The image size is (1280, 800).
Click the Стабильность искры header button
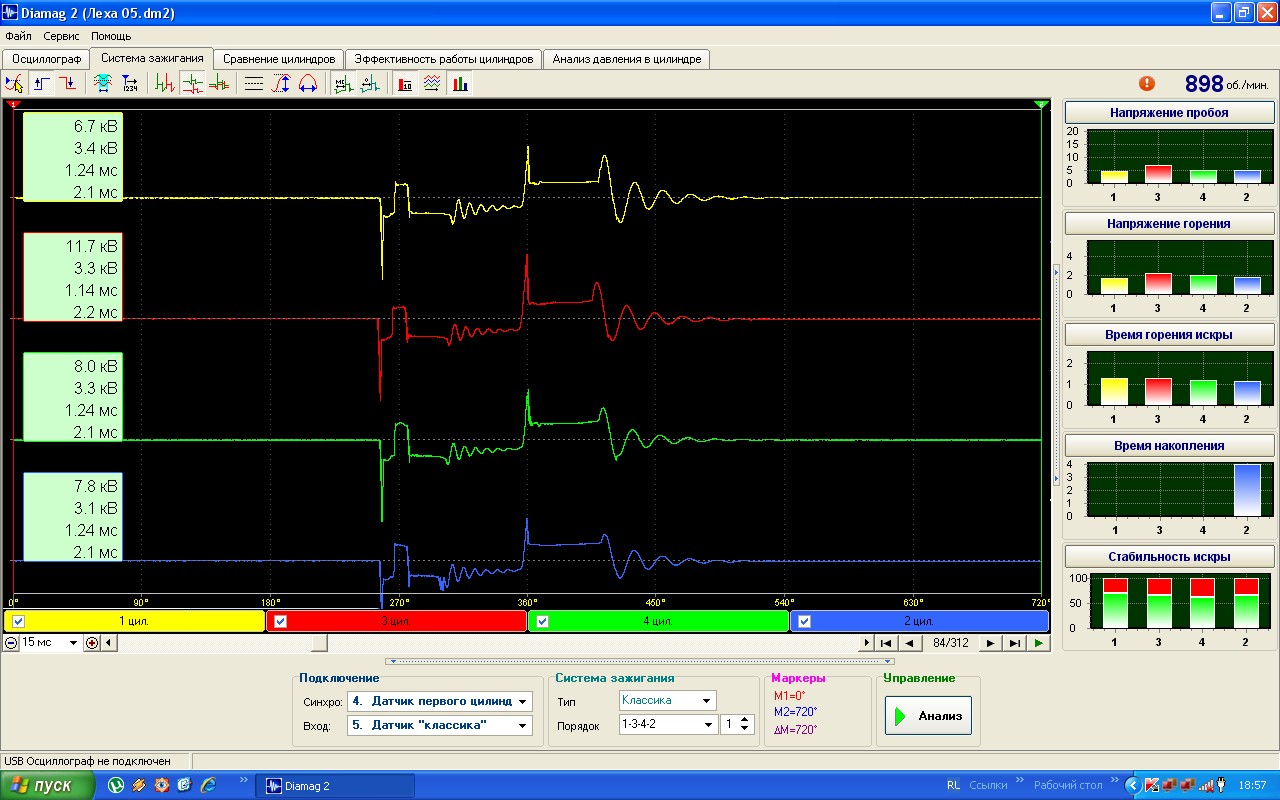coord(1169,556)
